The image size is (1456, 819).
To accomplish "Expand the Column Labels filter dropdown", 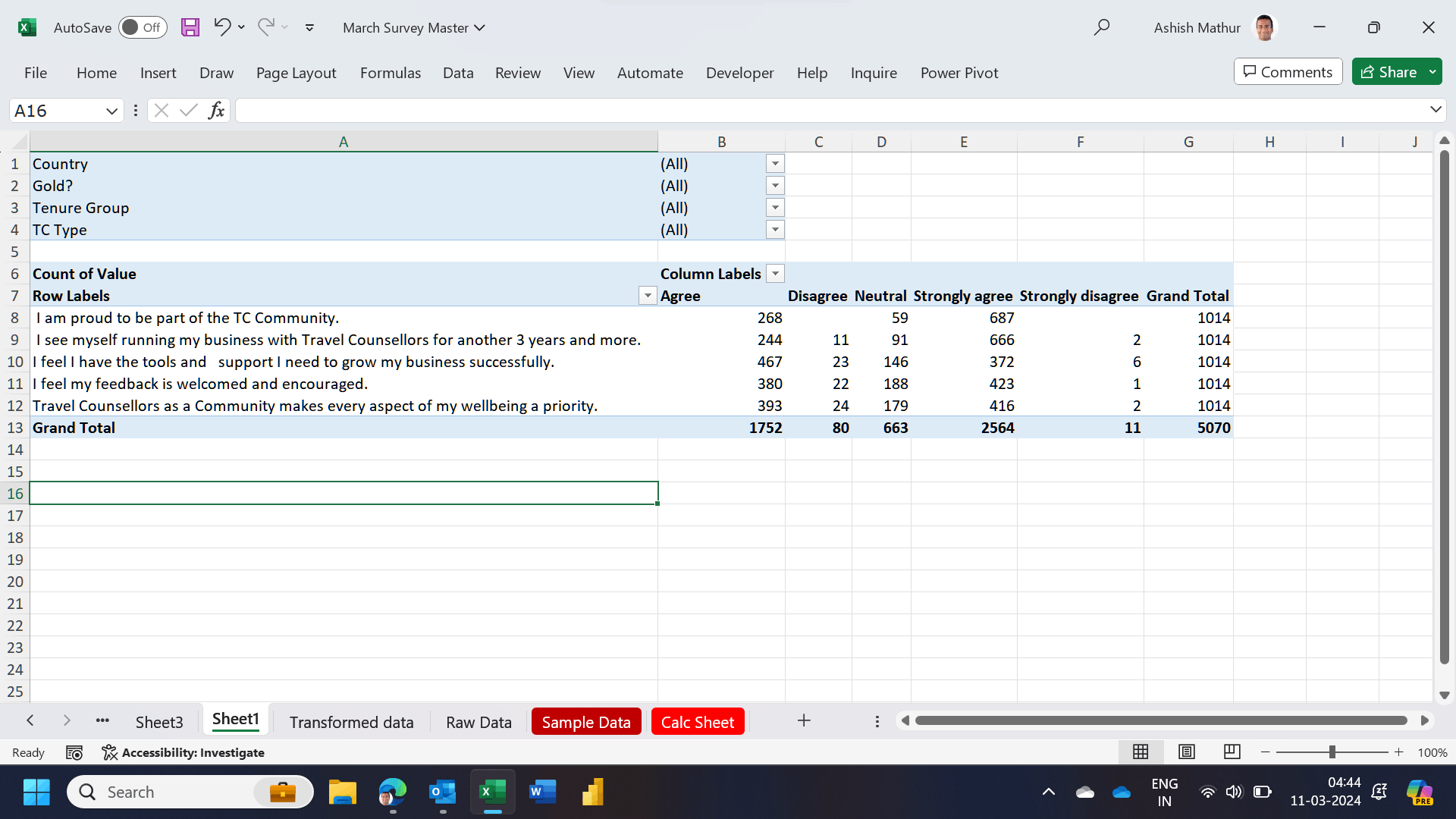I will click(775, 274).
